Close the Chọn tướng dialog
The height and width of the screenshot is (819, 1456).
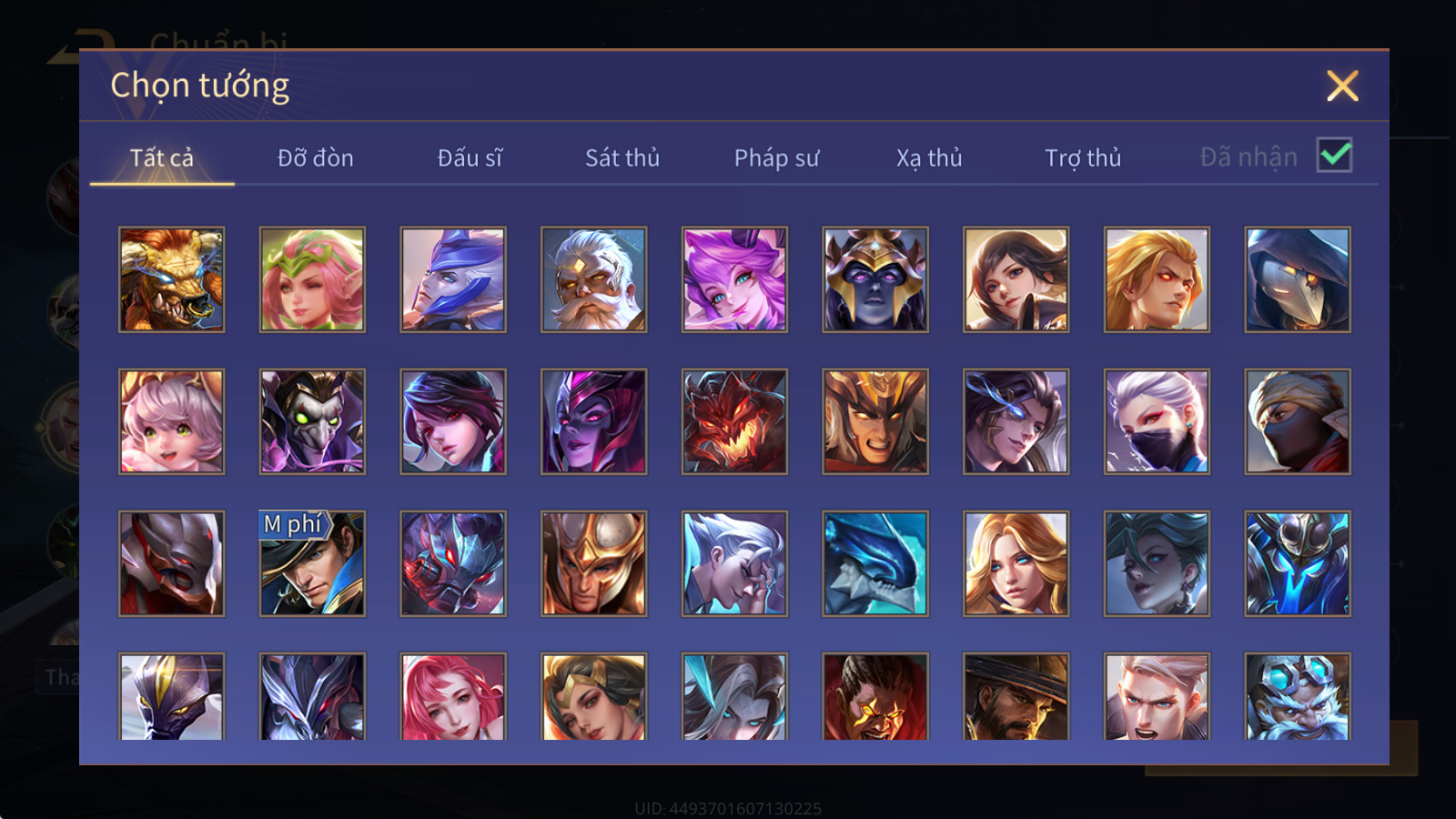coord(1342,86)
